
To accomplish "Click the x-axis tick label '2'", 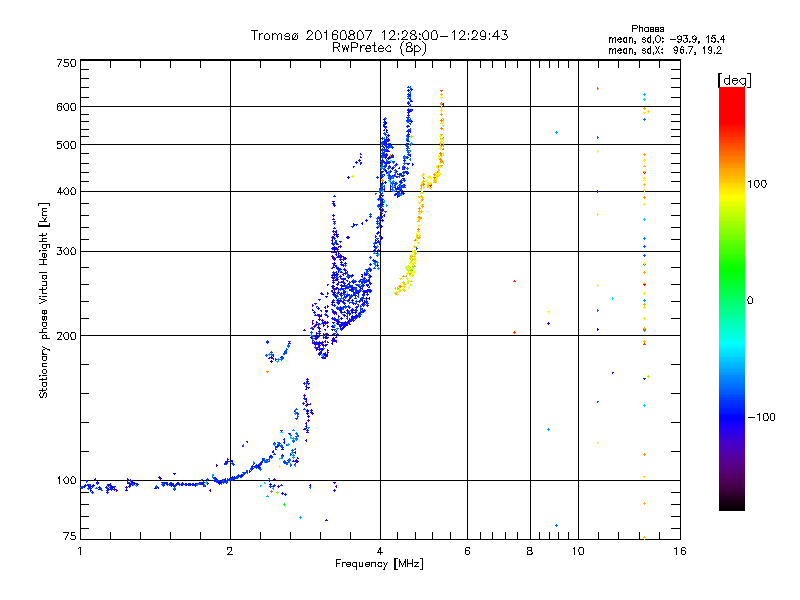I will tap(230, 551).
